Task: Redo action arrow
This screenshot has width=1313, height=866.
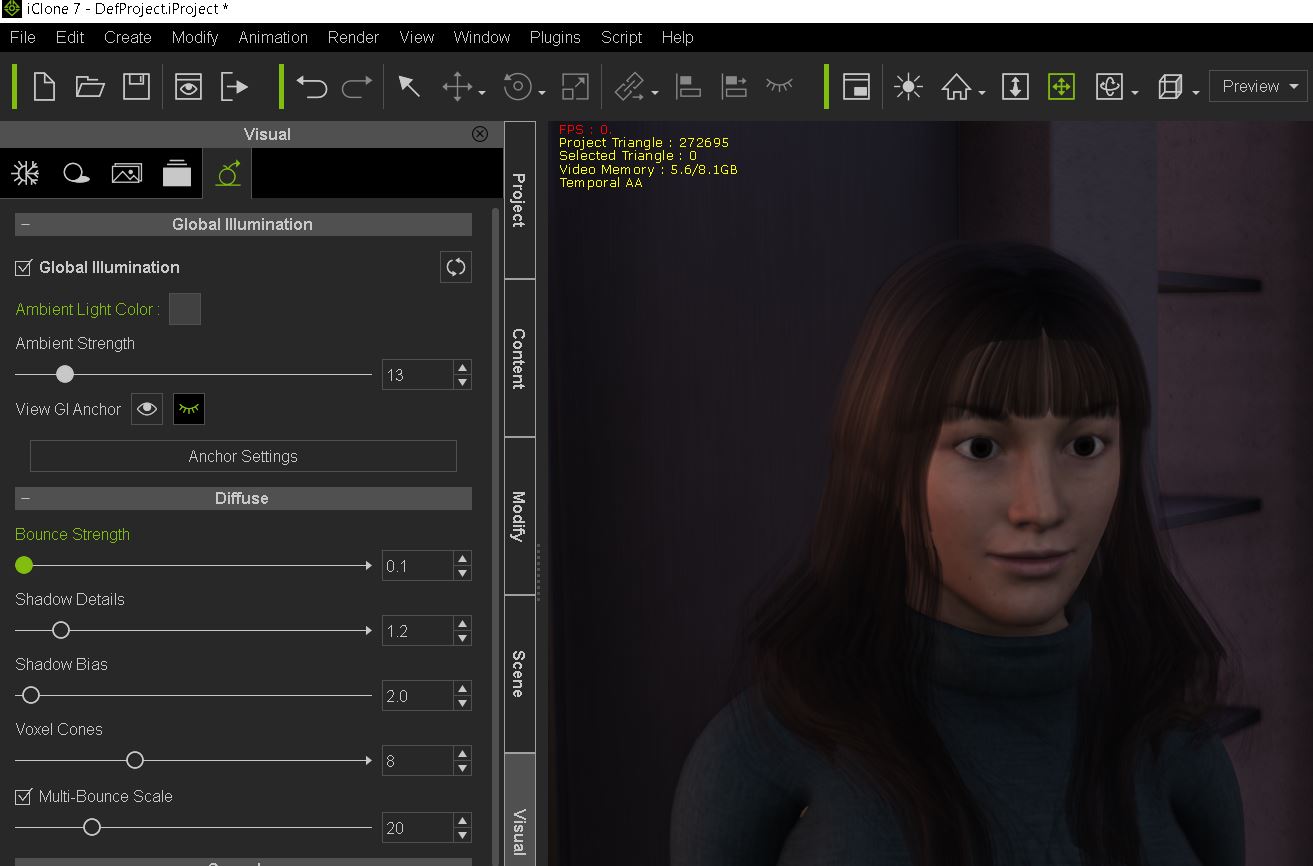Action: pyautogui.click(x=357, y=87)
